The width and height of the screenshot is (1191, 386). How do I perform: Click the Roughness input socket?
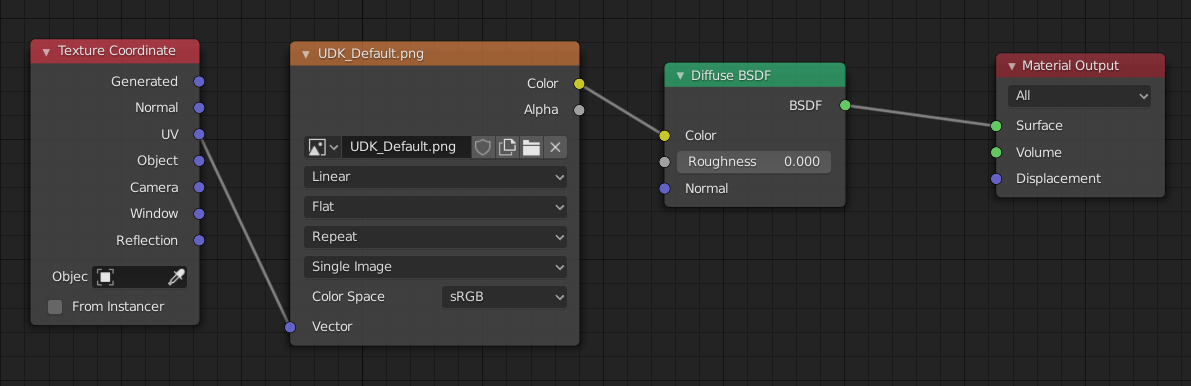pyautogui.click(x=665, y=162)
